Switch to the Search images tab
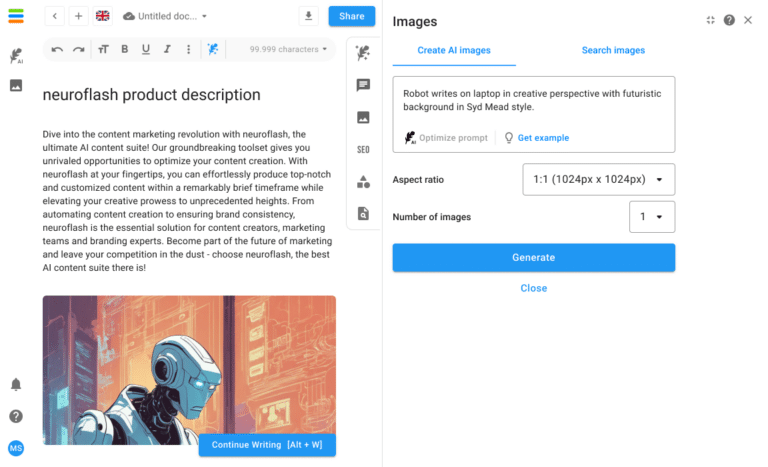The image size is (768, 467). coord(613,50)
